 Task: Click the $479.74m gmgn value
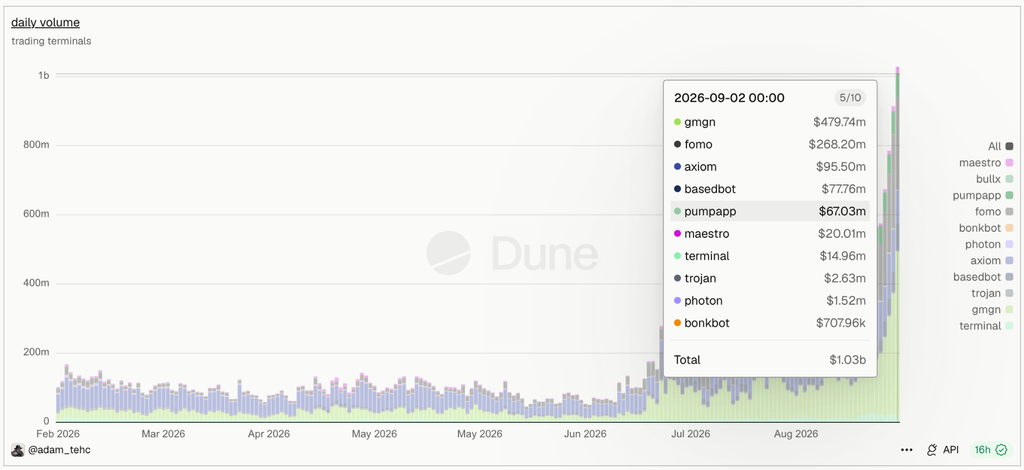[x=840, y=122]
